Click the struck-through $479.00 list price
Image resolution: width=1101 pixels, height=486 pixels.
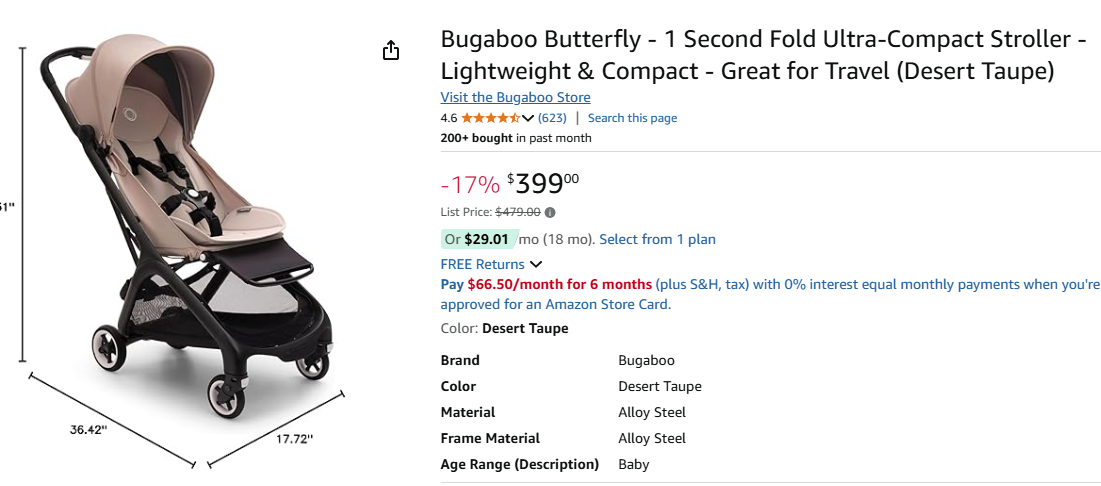518,212
